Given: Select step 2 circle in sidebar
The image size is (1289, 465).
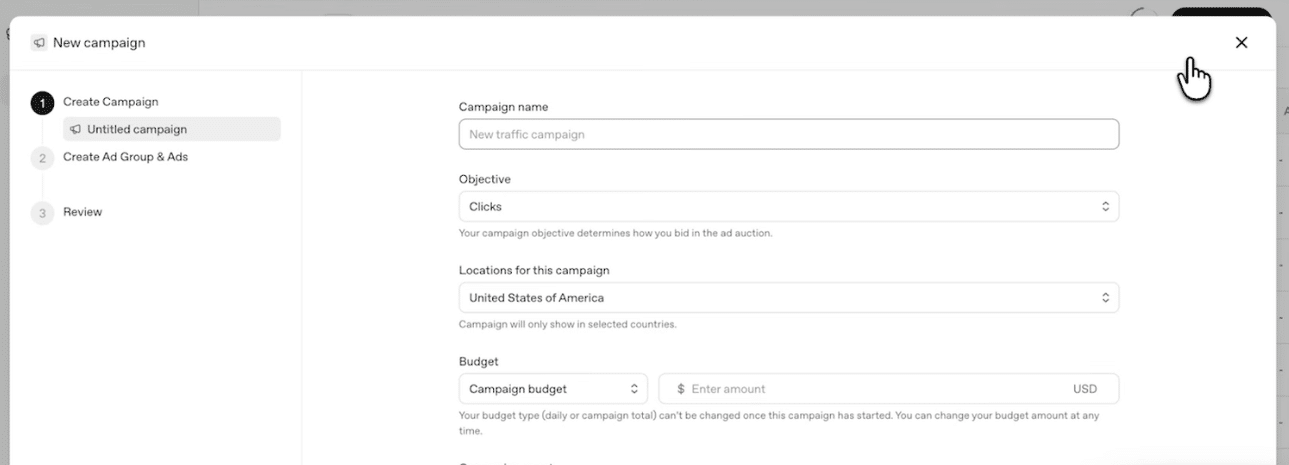Looking at the screenshot, I should point(42,158).
